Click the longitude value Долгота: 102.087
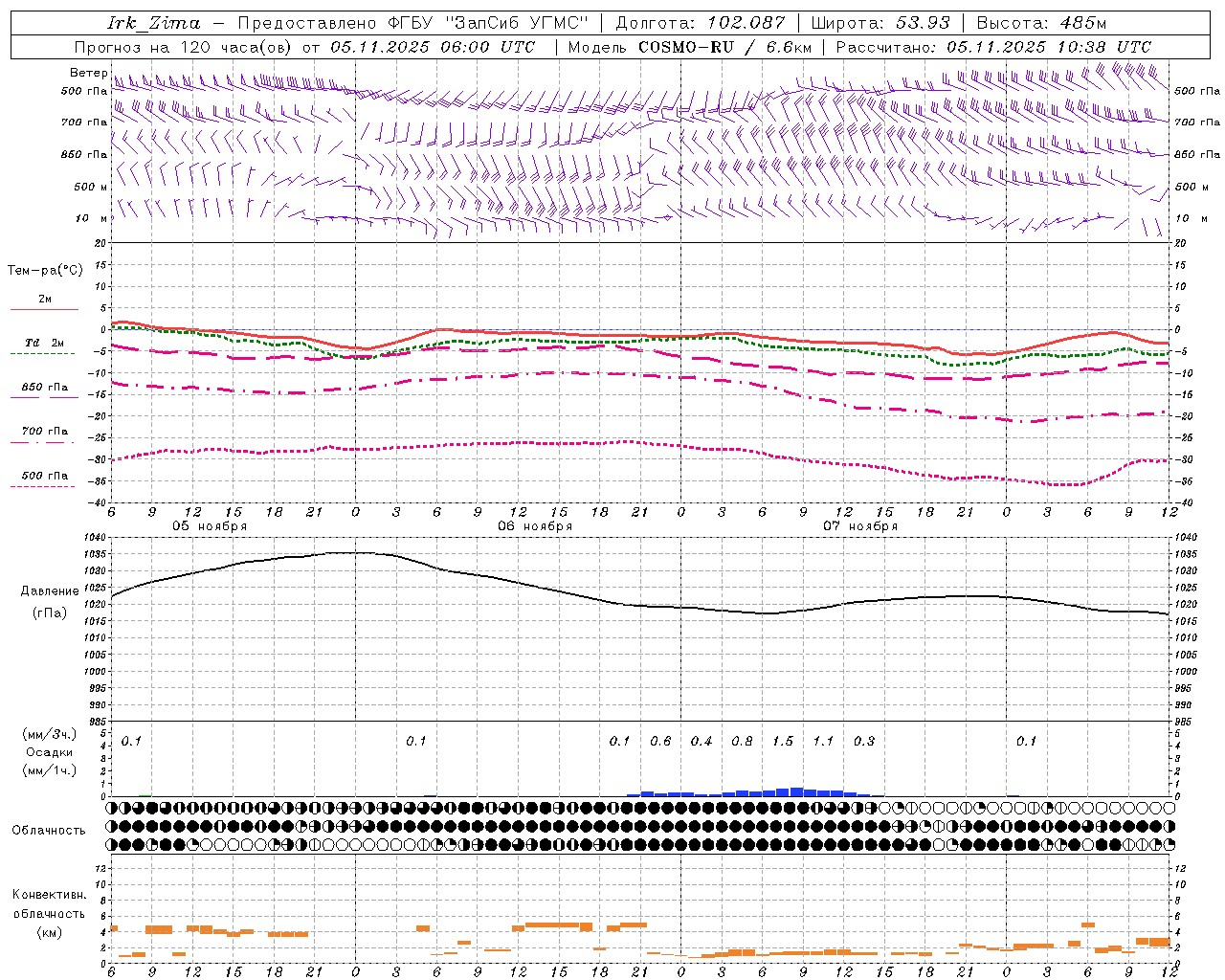The height and width of the screenshot is (980, 1225). (x=701, y=23)
